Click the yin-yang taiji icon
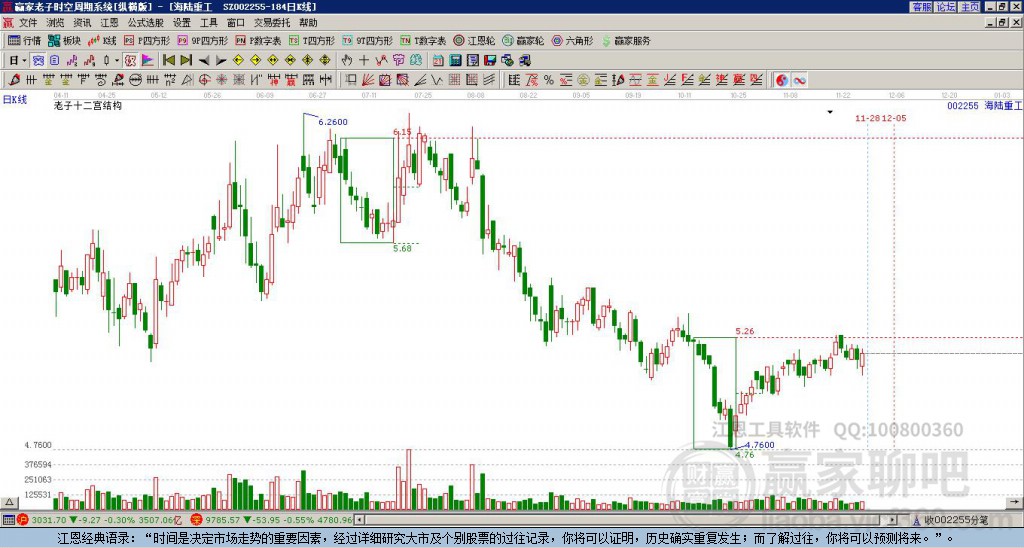 pos(782,80)
